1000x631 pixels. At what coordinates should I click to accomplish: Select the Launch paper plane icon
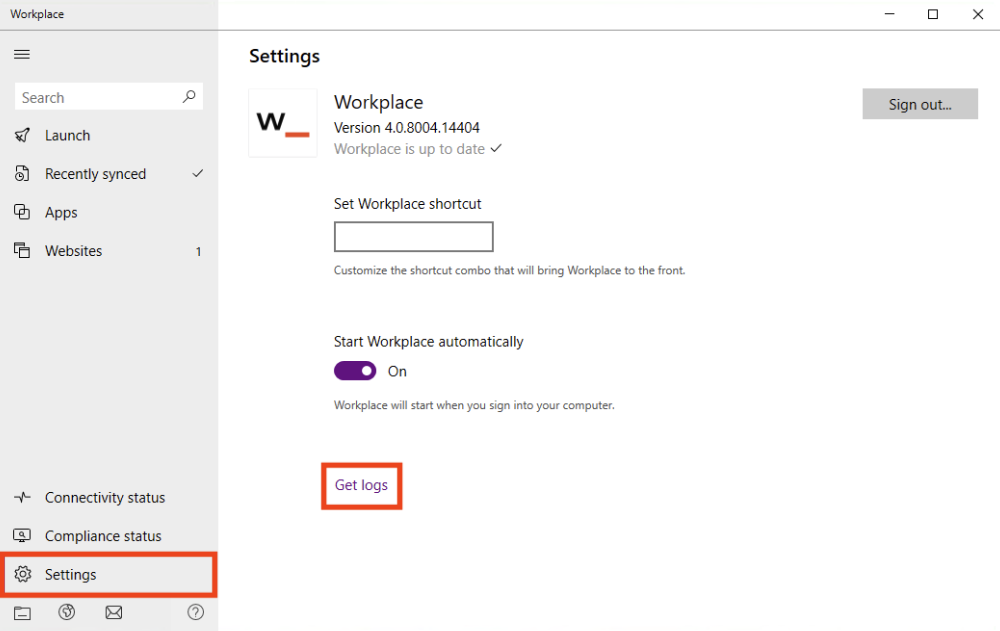22,135
